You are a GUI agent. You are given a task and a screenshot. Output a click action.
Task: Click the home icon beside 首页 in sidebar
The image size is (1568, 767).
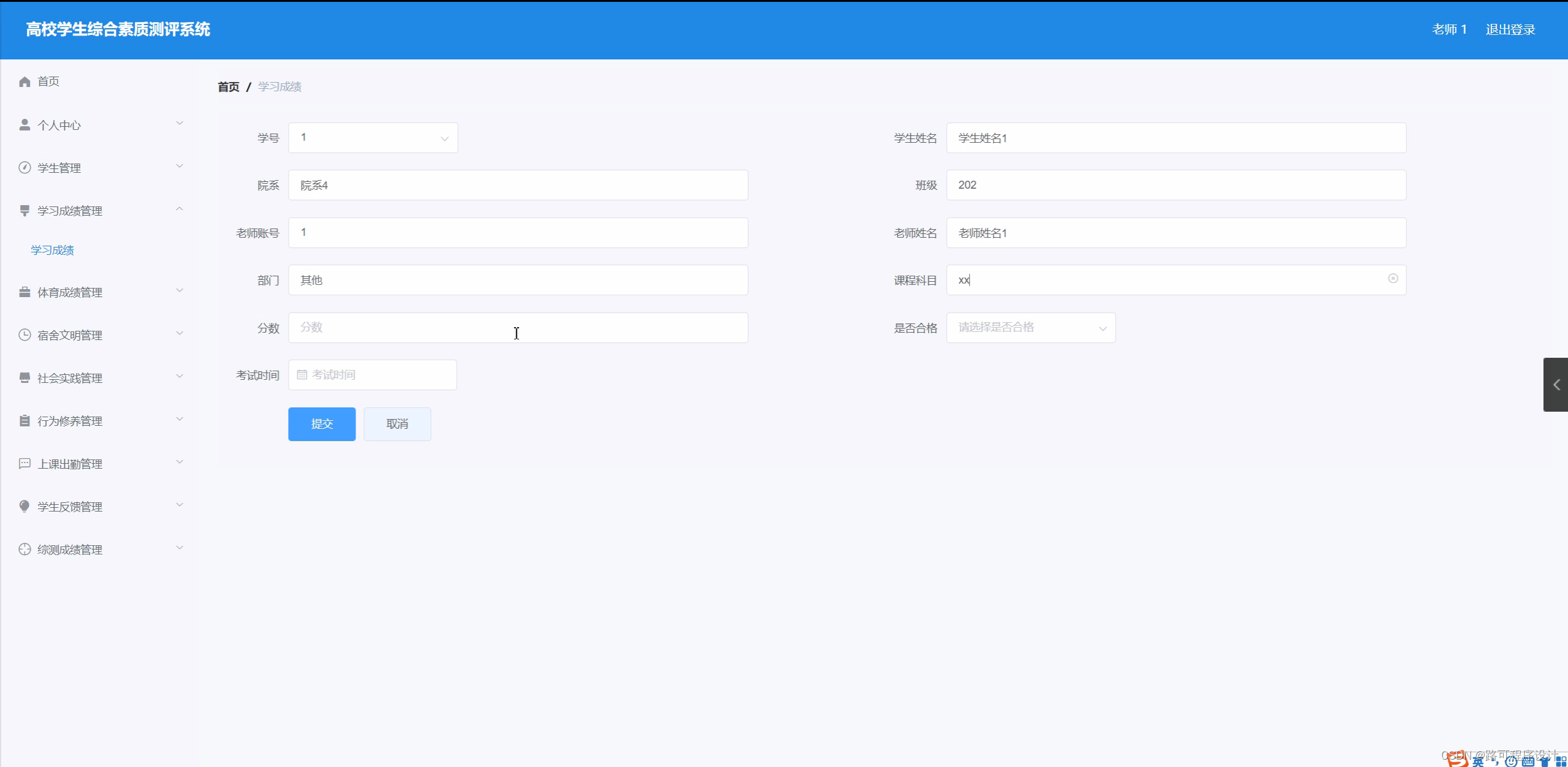(x=25, y=81)
